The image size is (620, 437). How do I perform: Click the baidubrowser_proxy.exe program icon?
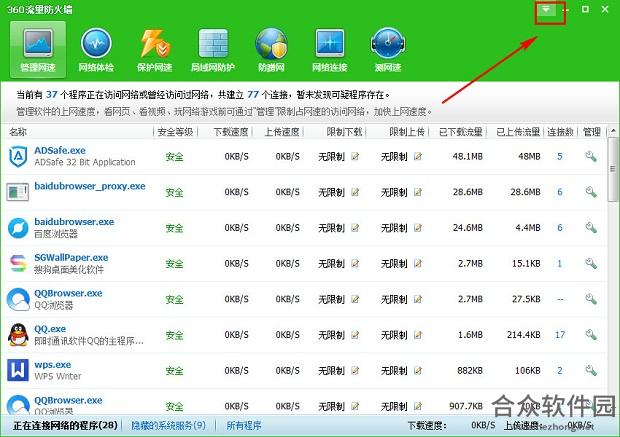(x=18, y=192)
